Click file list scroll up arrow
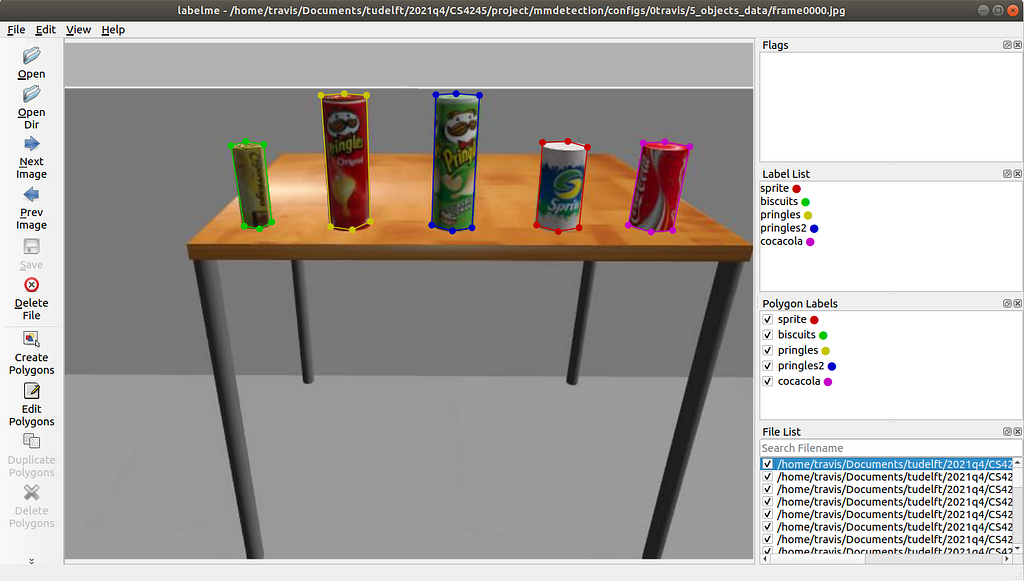The height and width of the screenshot is (581, 1024). tap(1017, 463)
